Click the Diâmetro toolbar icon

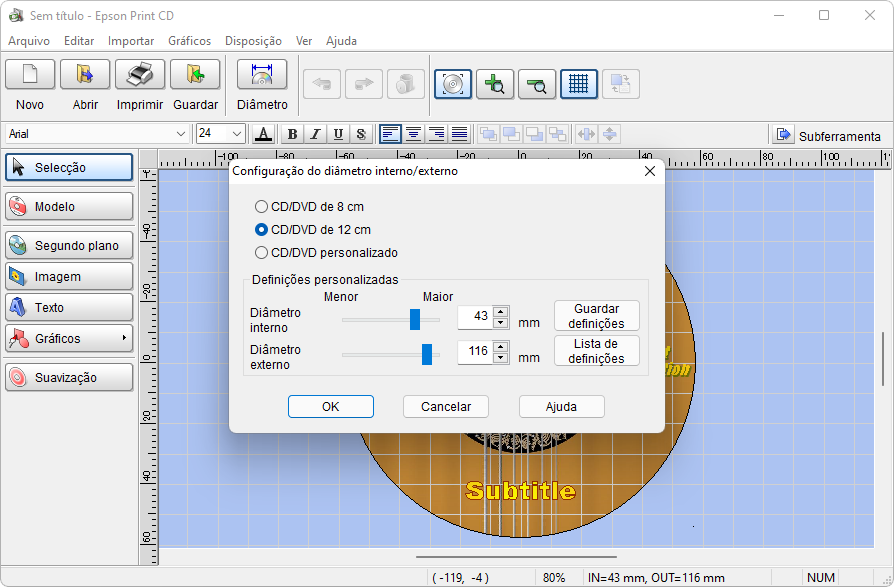click(262, 75)
